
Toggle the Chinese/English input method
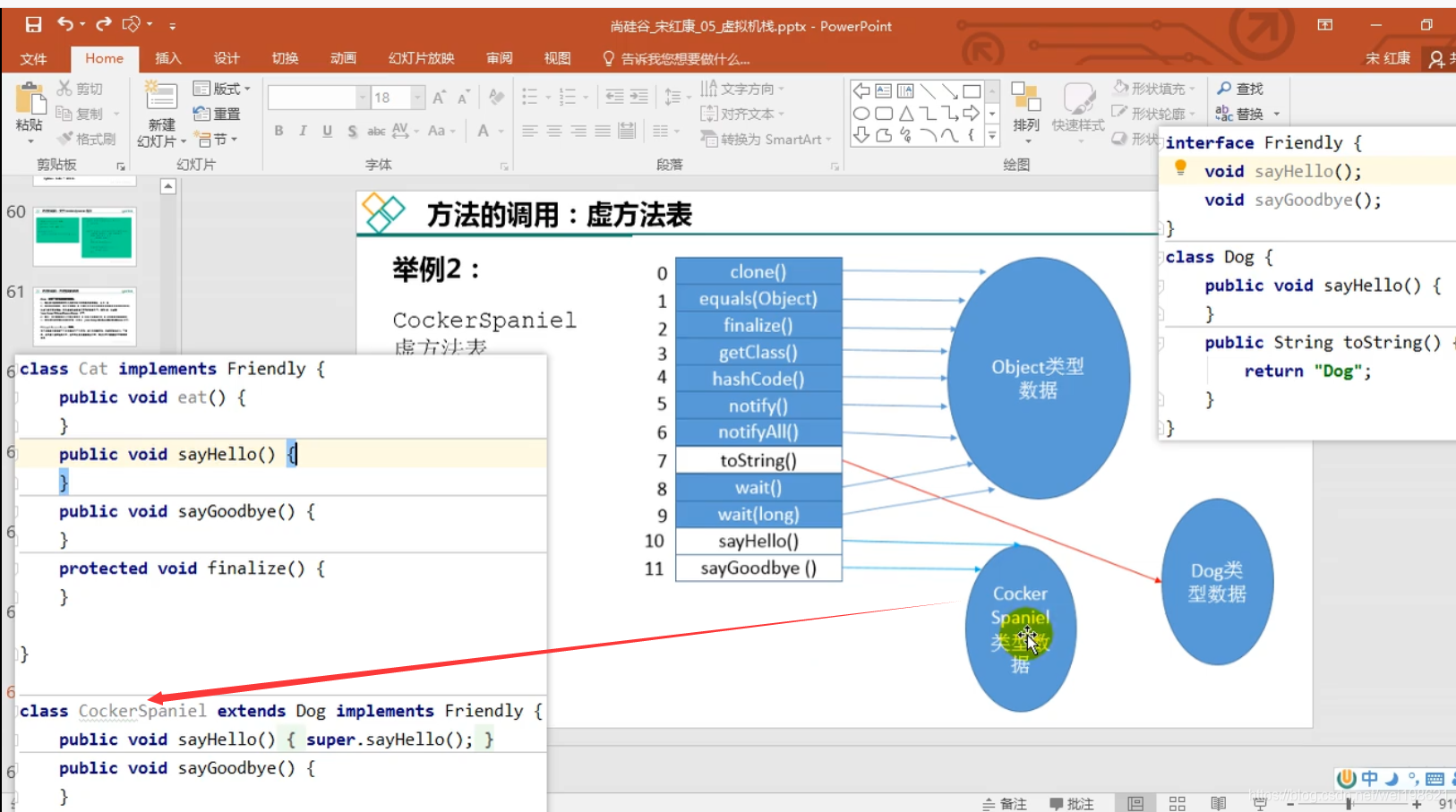coord(1368,778)
